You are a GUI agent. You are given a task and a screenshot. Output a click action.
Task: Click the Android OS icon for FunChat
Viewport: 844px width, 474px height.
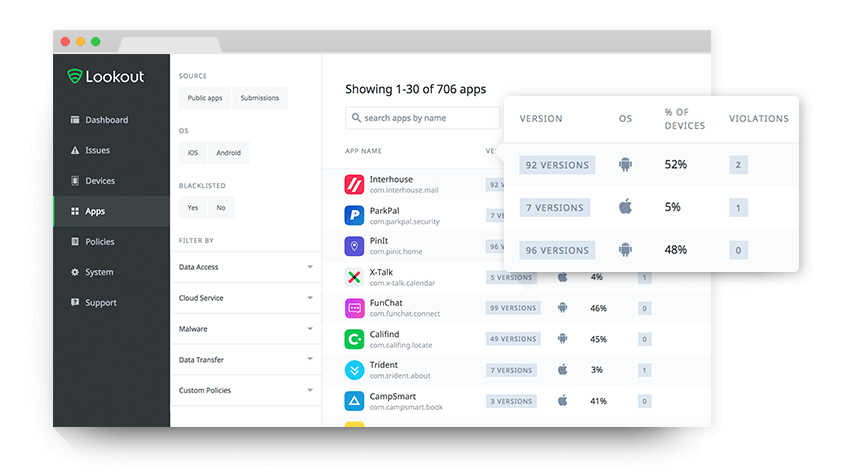pyautogui.click(x=562, y=308)
